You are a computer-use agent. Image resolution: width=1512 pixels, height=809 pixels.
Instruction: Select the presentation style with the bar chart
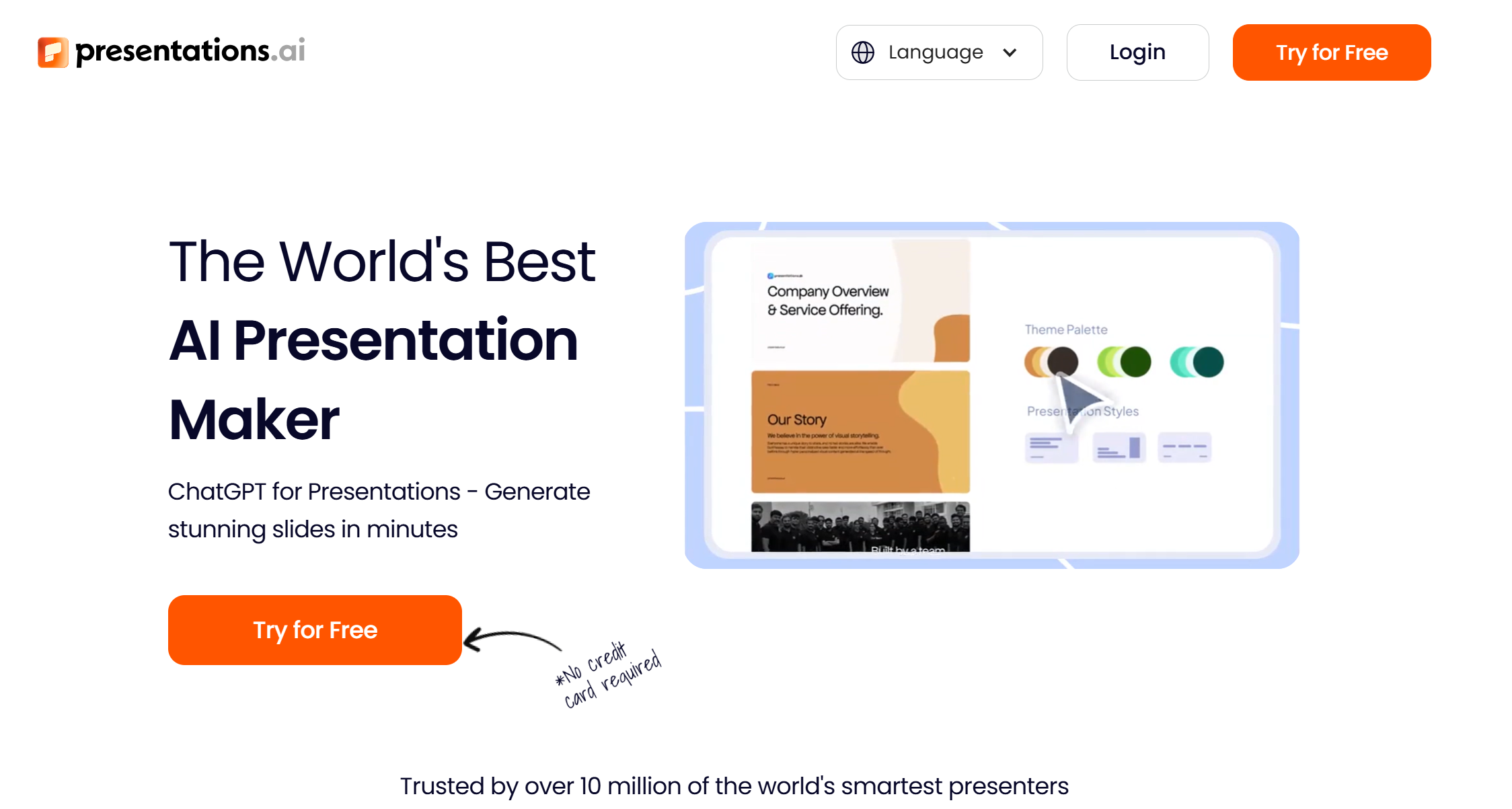click(x=1119, y=447)
